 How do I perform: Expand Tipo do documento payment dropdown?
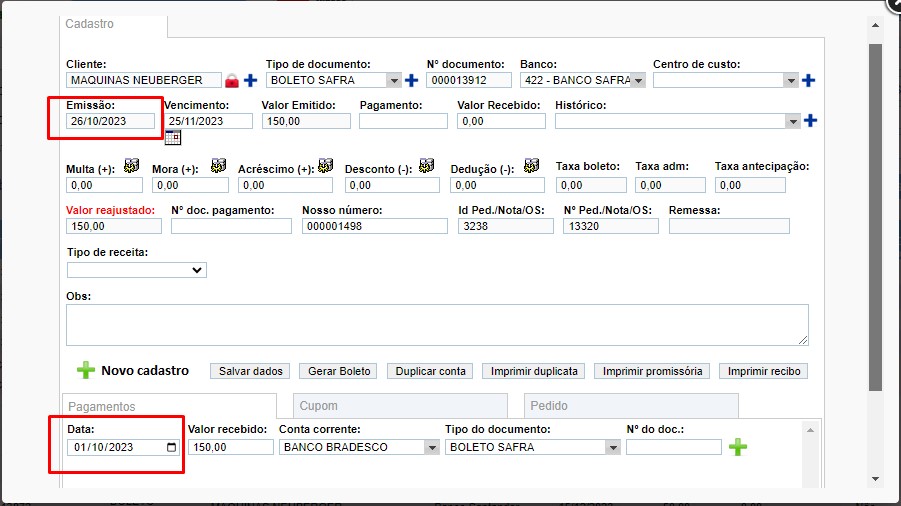(613, 447)
